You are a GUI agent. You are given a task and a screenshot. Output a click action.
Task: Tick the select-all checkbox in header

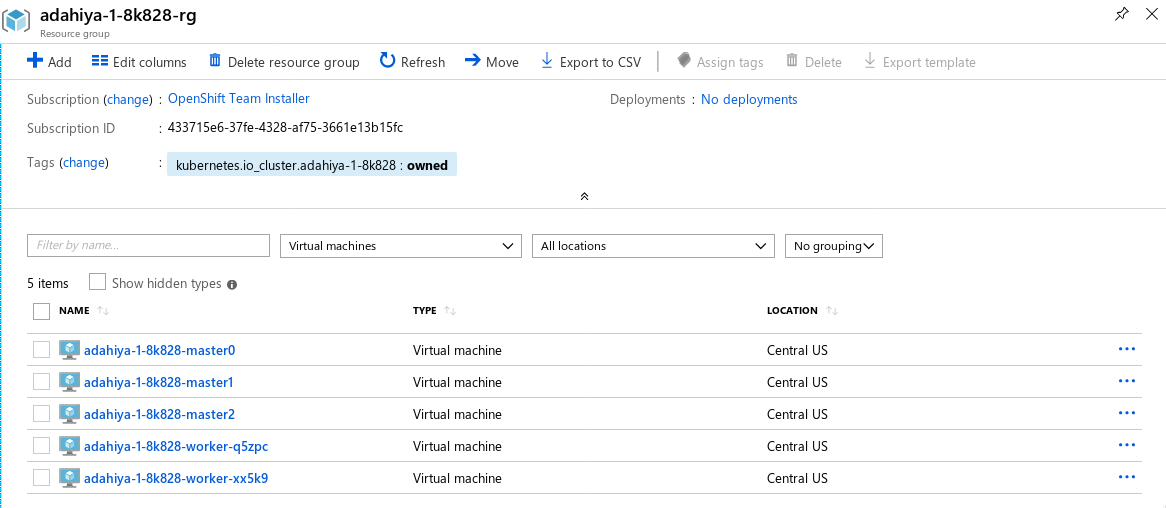pos(42,311)
